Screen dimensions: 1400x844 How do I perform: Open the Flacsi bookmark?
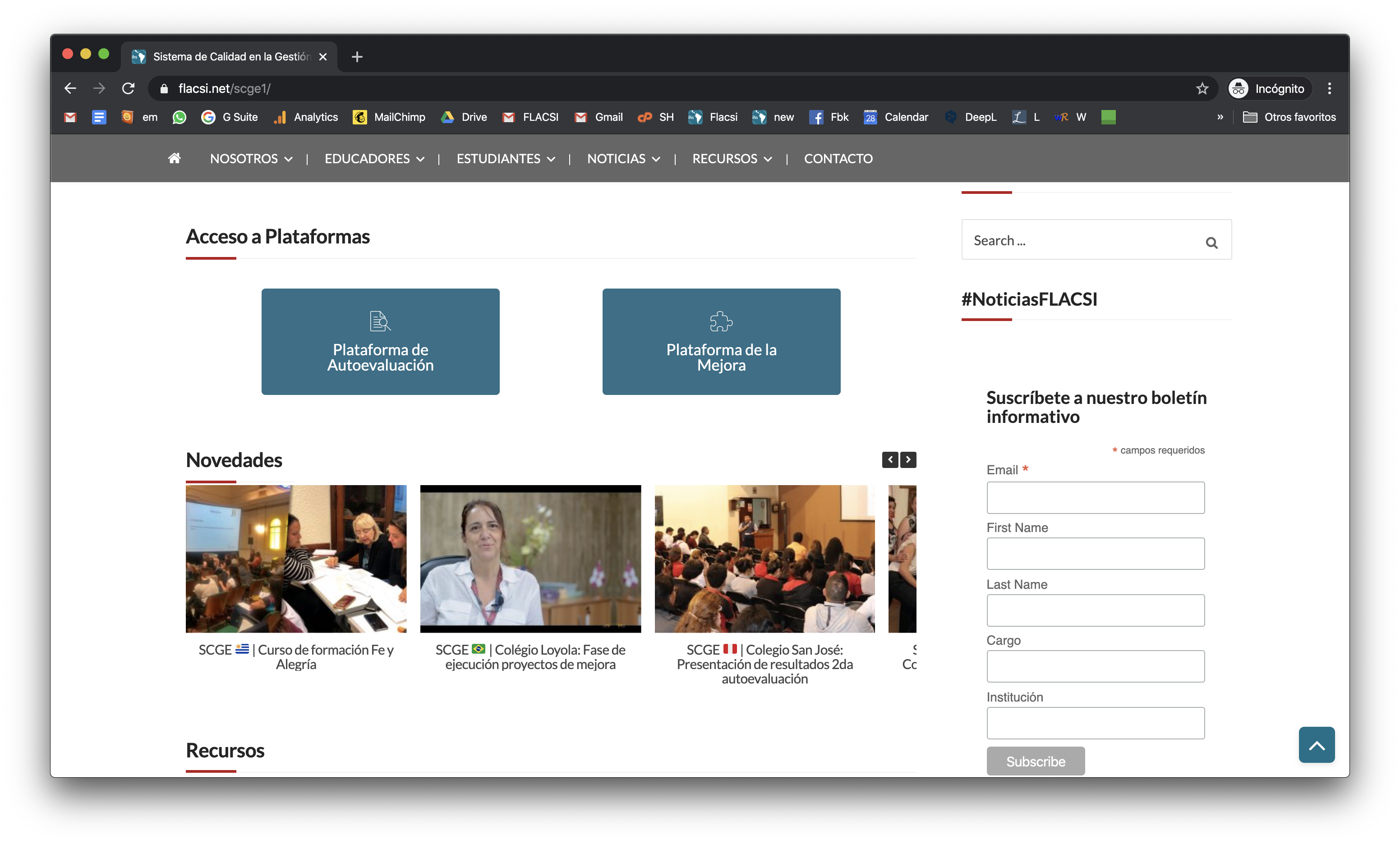[713, 117]
